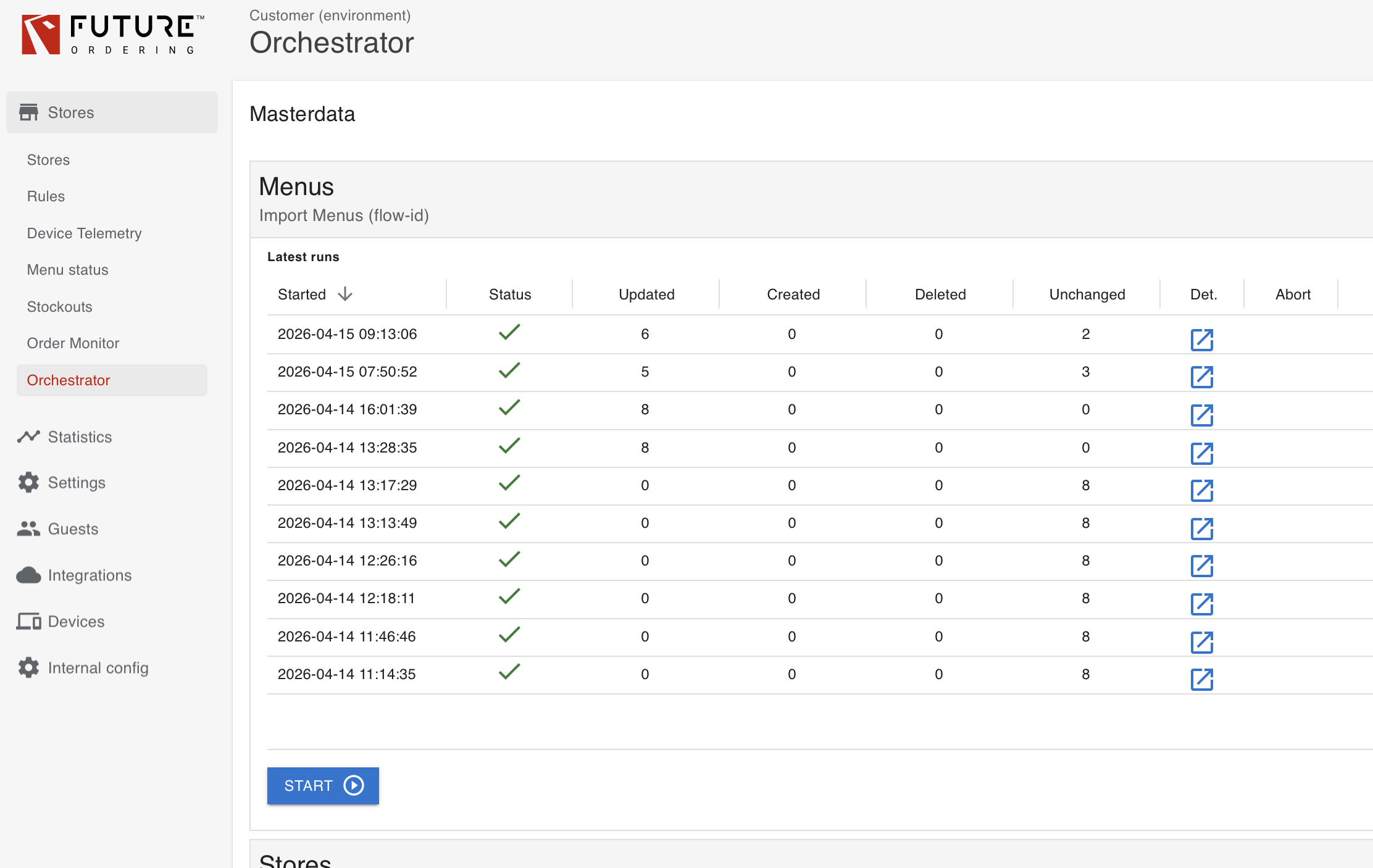
Task: Expand the Stores section header label
Action: [x=71, y=112]
